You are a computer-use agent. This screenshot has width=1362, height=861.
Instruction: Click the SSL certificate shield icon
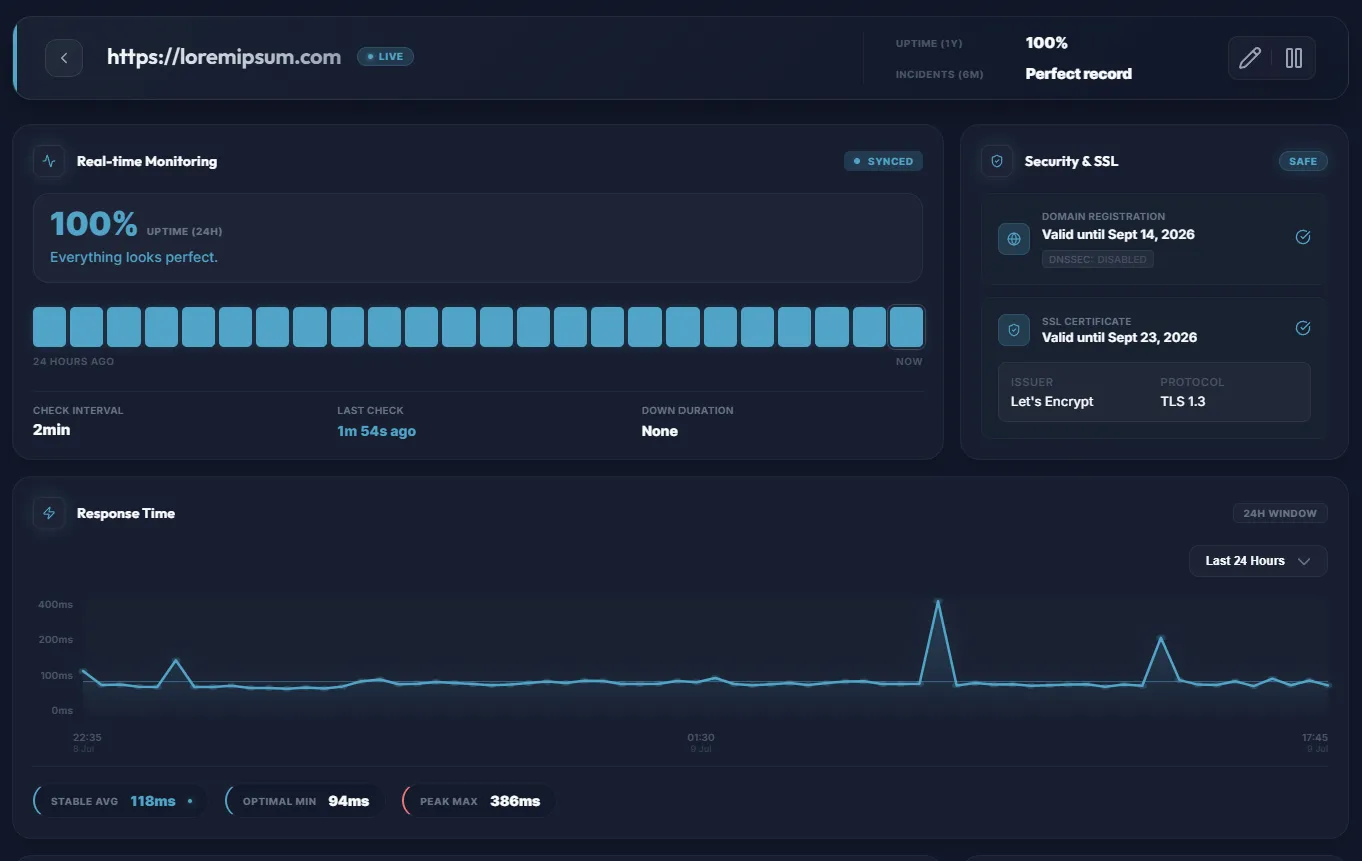point(1014,329)
